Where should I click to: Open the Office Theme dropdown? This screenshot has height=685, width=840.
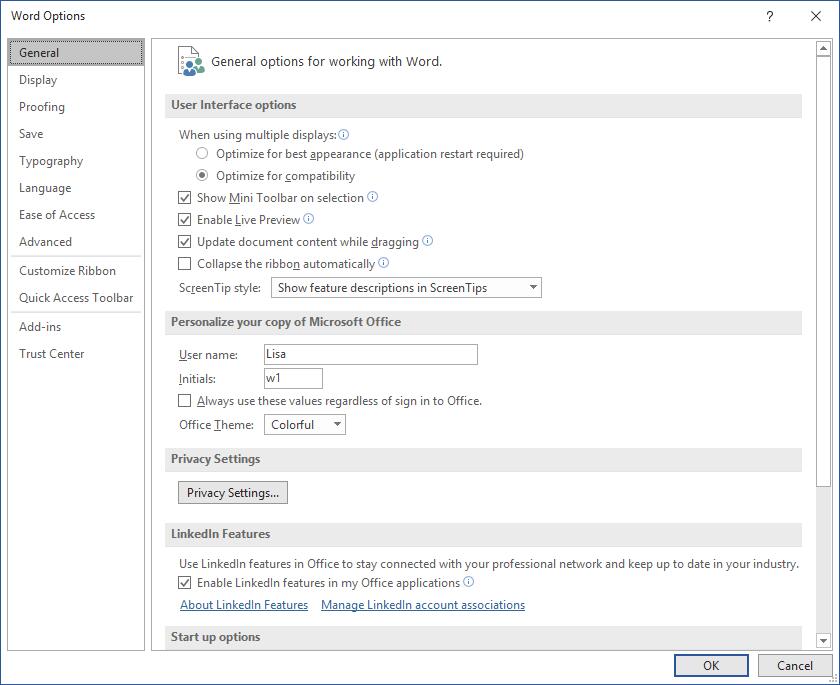pyautogui.click(x=305, y=425)
